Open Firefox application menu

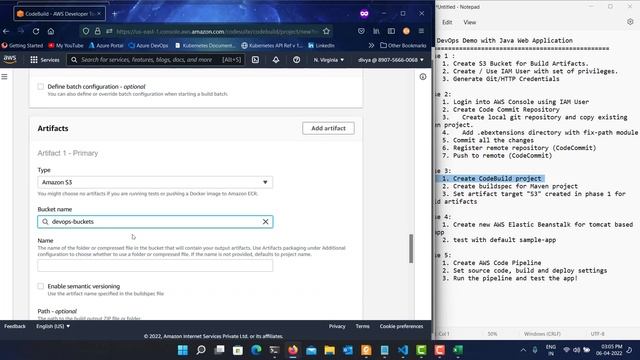(x=421, y=31)
